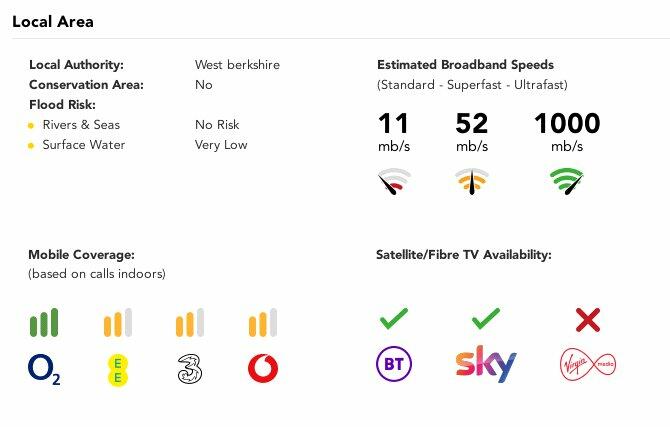Click the red standard speed gauge icon

tap(394, 182)
